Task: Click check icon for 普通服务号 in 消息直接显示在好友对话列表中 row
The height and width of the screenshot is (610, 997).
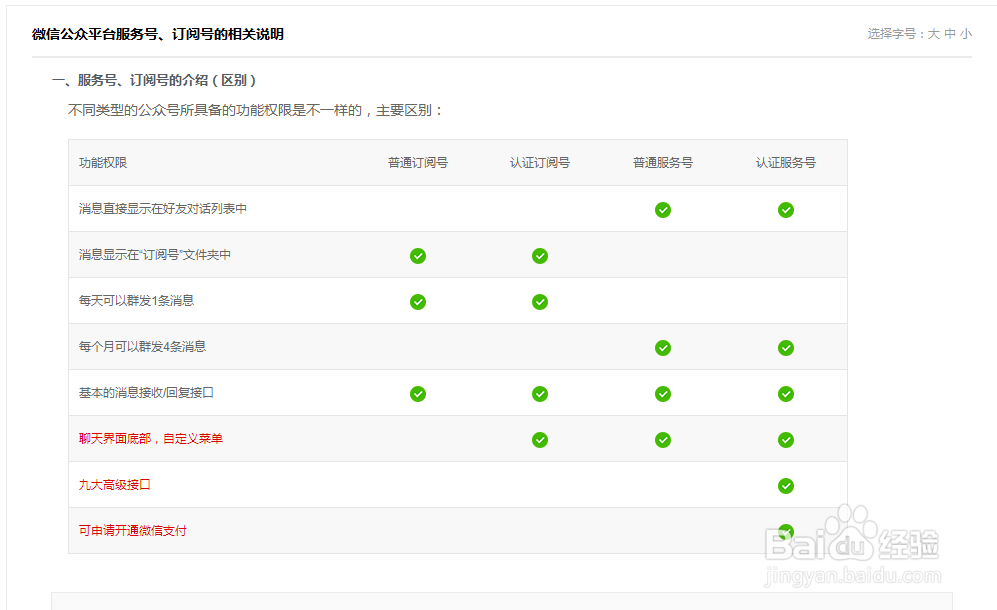Action: coord(663,210)
